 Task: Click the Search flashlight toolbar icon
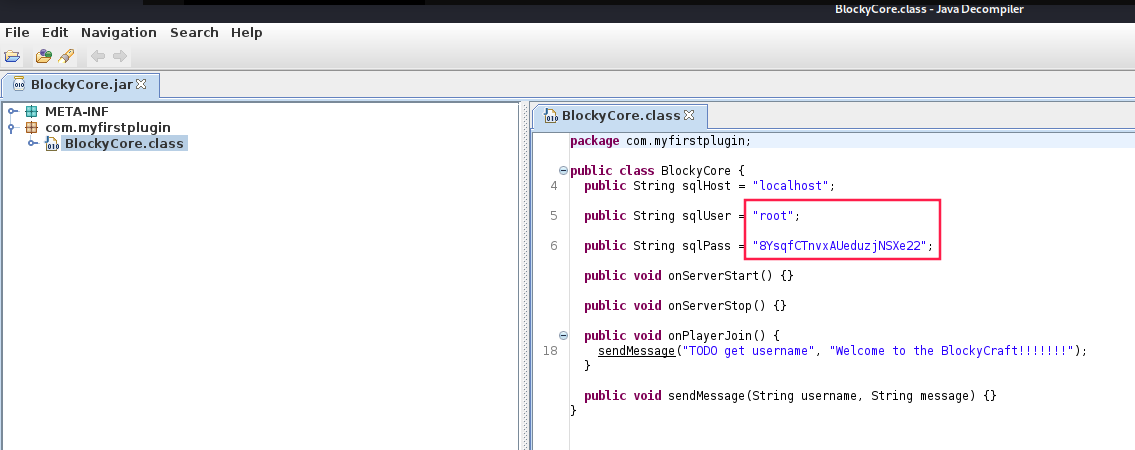click(x=66, y=57)
